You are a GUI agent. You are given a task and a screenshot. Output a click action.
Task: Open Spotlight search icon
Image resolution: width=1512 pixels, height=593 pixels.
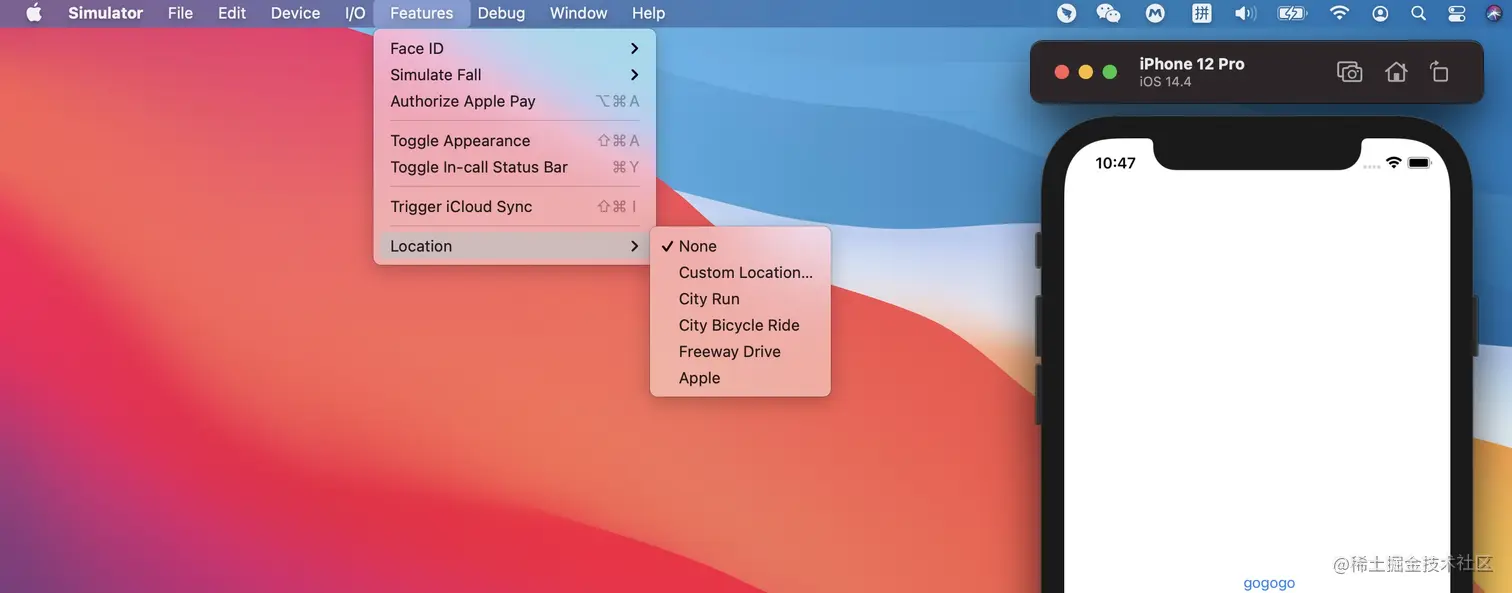[1418, 13]
